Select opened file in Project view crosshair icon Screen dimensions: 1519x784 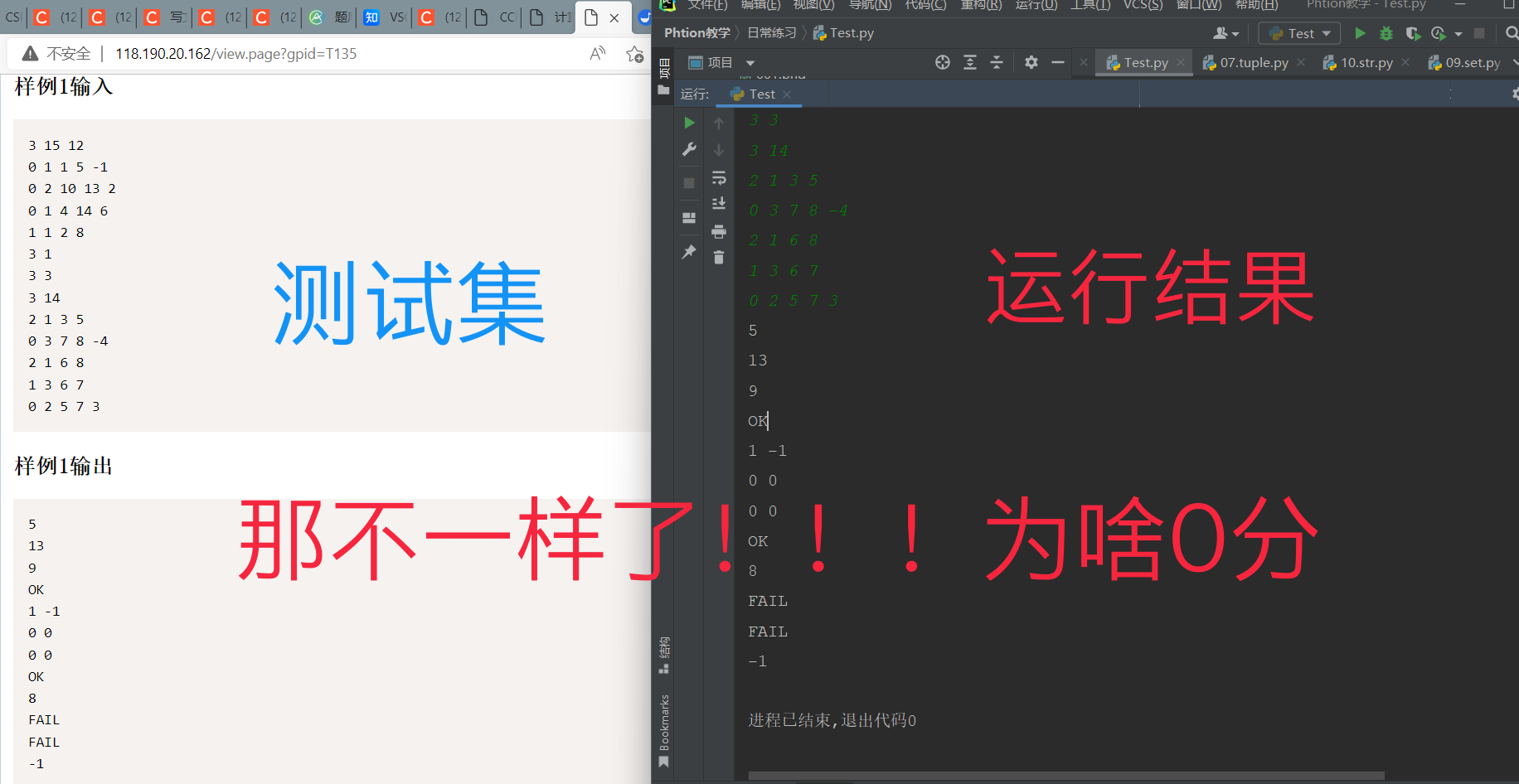[941, 62]
